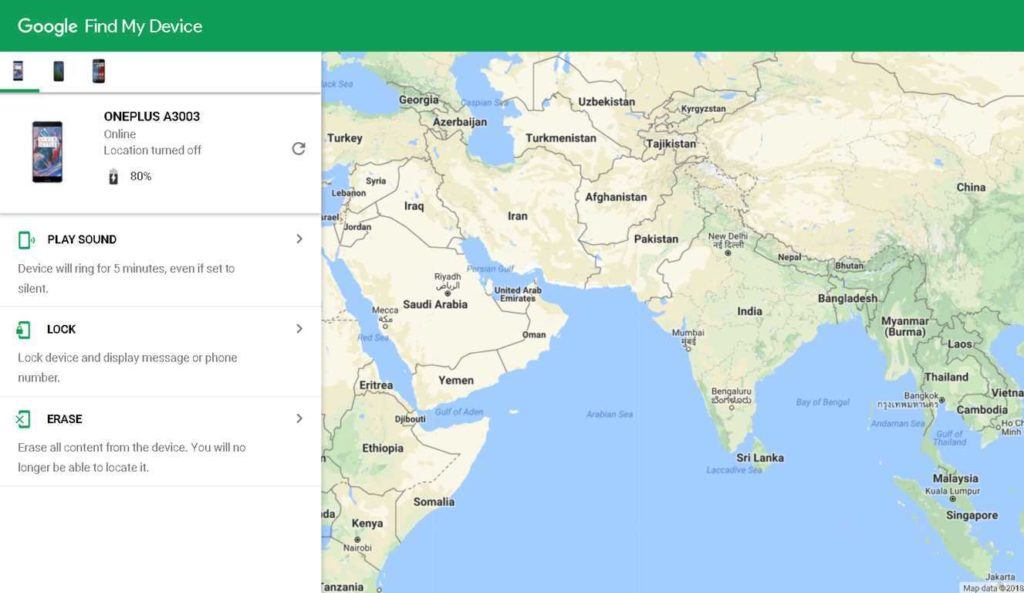The image size is (1024, 593).
Task: Click the Lock device icon
Action: click(x=24, y=330)
